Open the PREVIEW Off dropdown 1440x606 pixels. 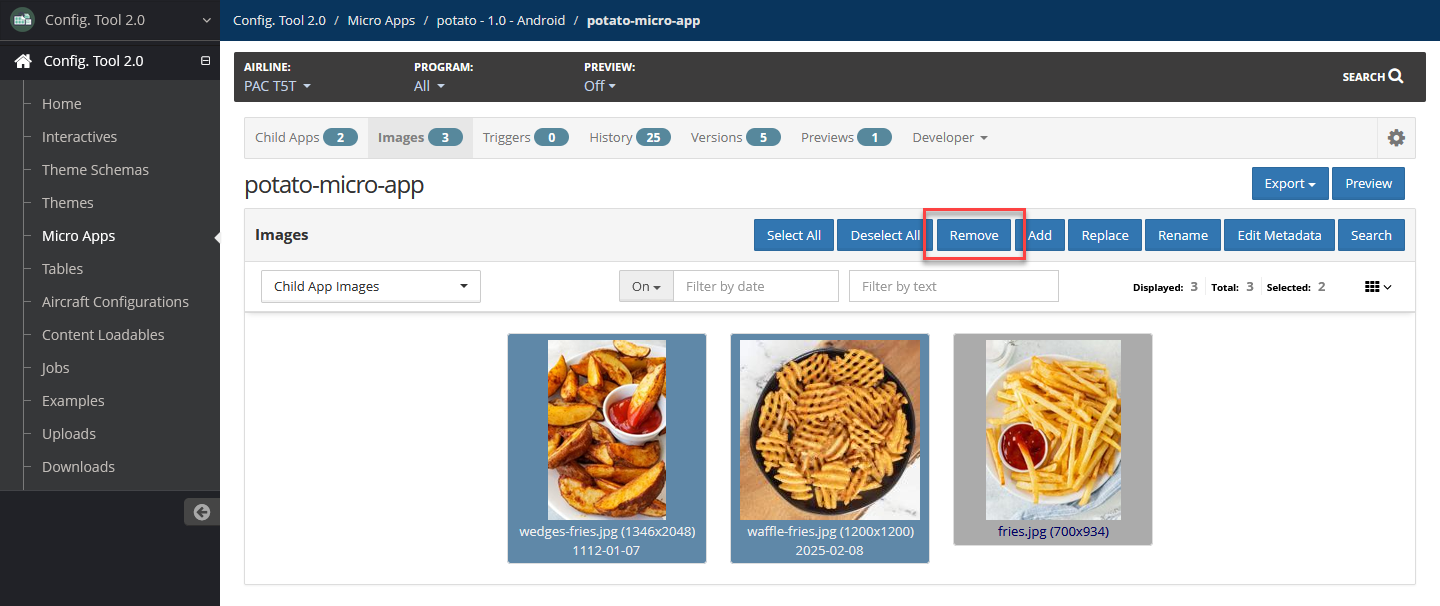click(600, 86)
